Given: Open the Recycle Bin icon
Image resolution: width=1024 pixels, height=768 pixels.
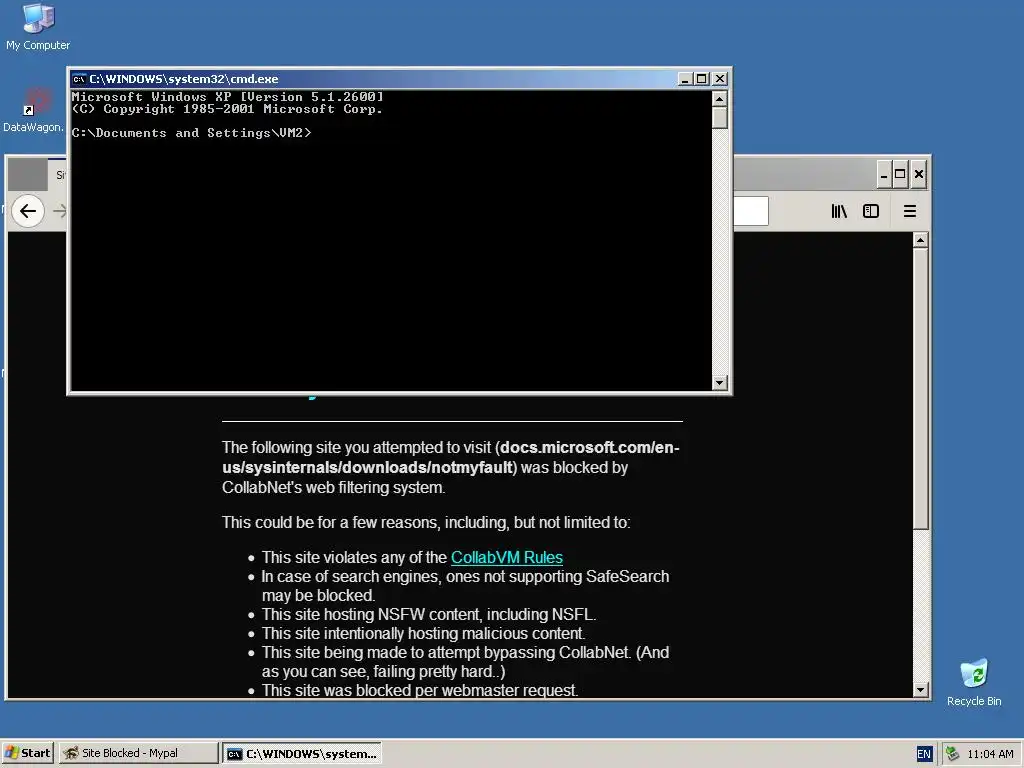Looking at the screenshot, I should (974, 682).
